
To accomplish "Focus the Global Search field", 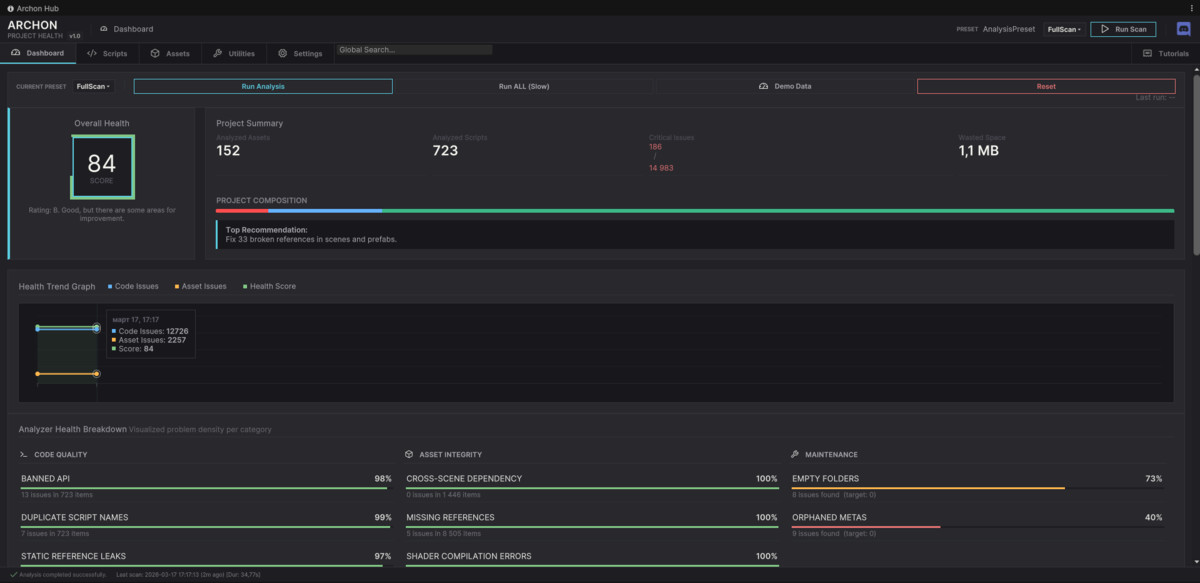I will (x=414, y=49).
